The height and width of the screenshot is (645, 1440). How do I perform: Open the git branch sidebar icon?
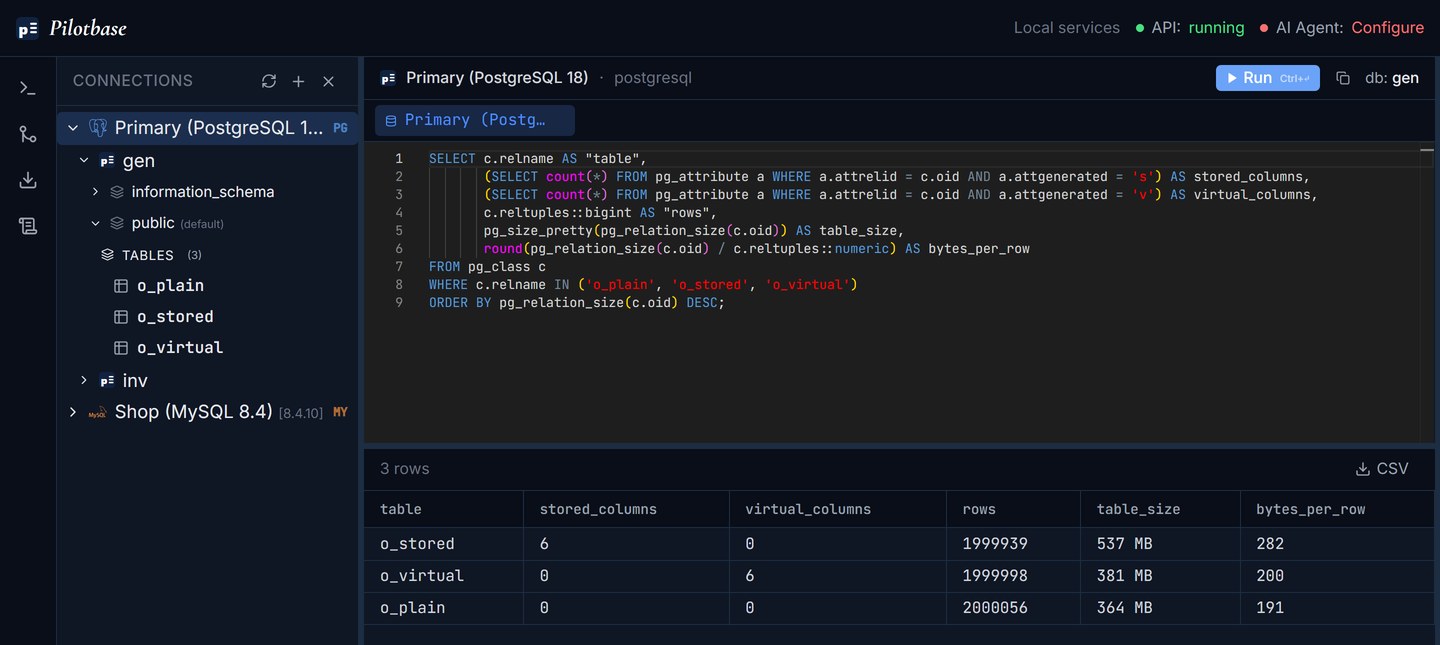tap(28, 134)
